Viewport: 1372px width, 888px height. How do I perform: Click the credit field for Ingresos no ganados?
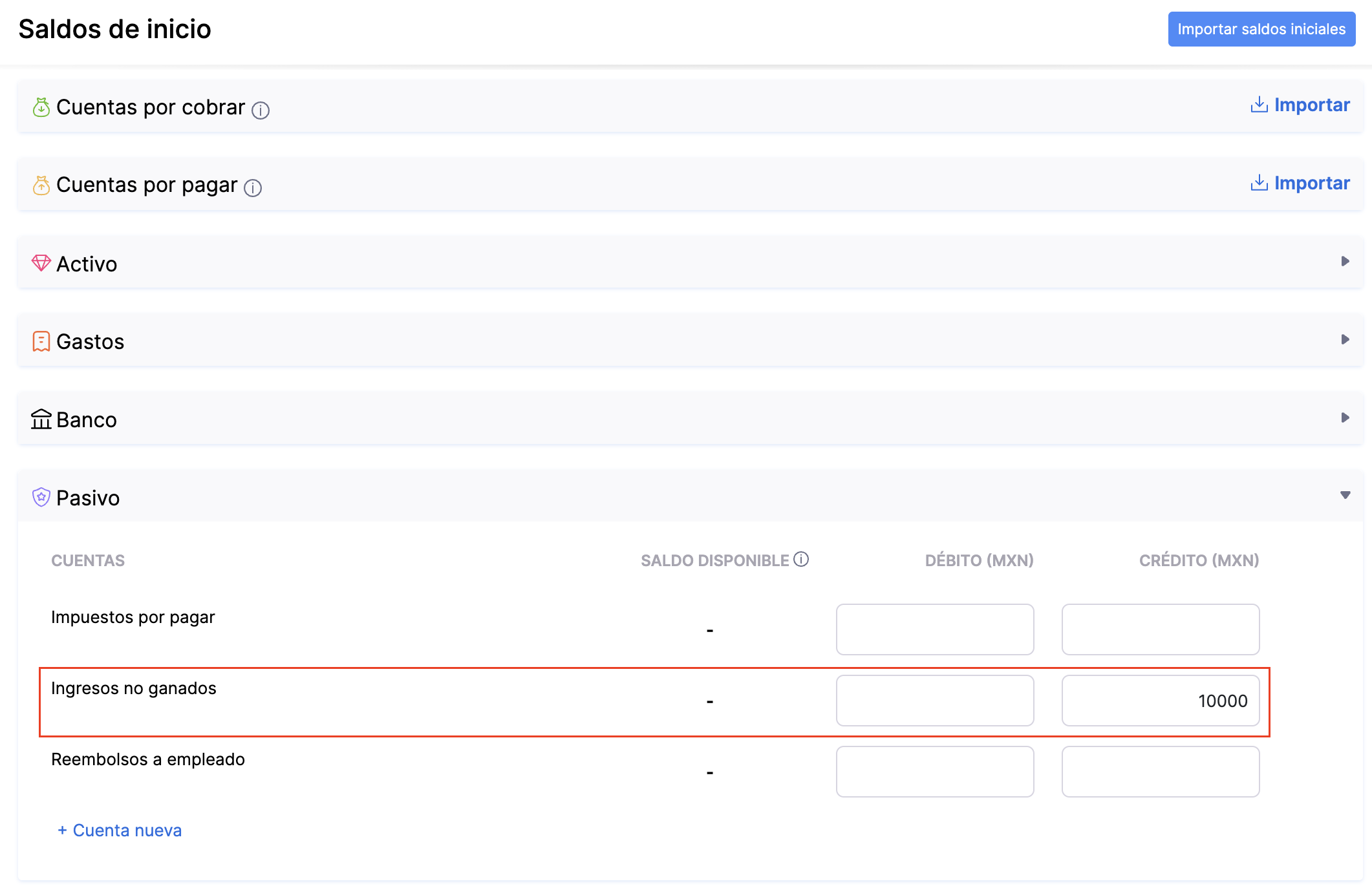pos(1160,701)
